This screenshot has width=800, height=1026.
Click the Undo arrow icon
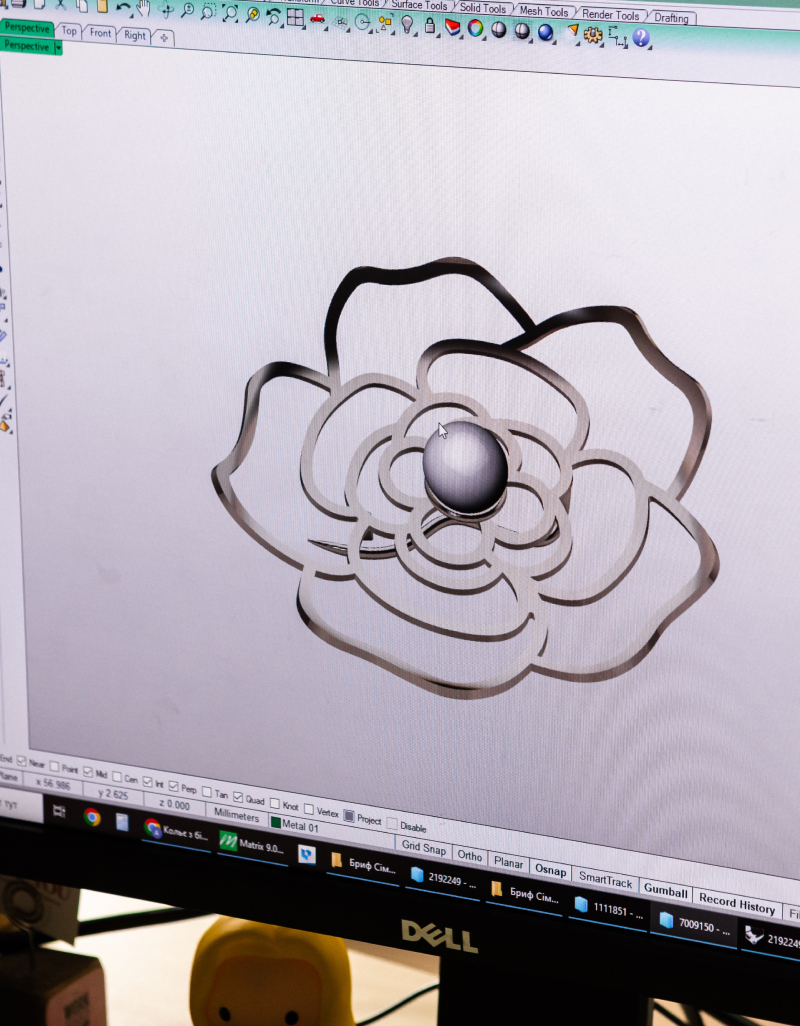(x=122, y=8)
